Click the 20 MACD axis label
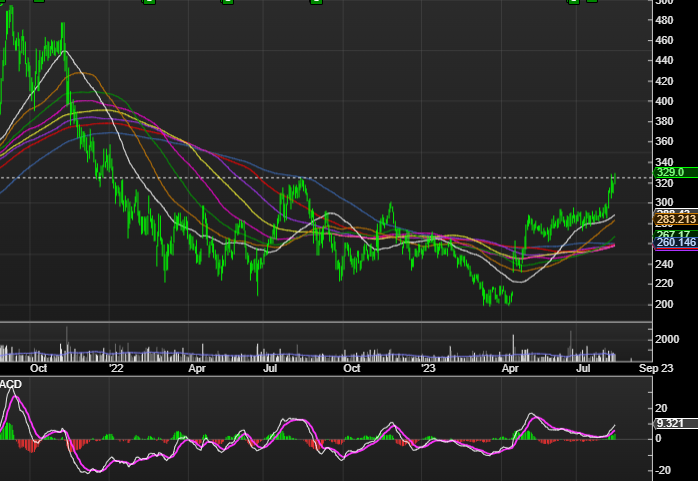 (x=661, y=408)
